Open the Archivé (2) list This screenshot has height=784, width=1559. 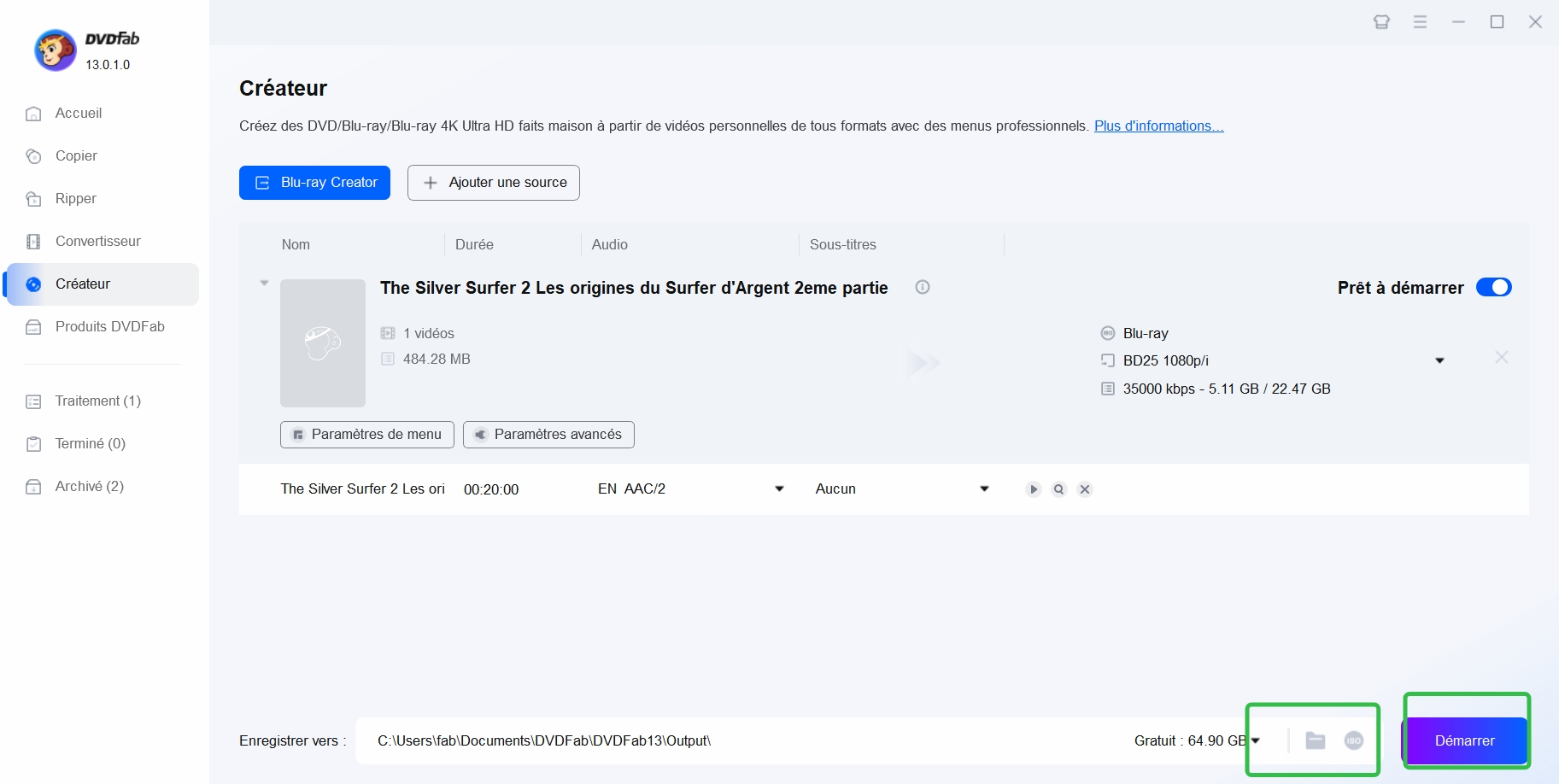(x=89, y=487)
